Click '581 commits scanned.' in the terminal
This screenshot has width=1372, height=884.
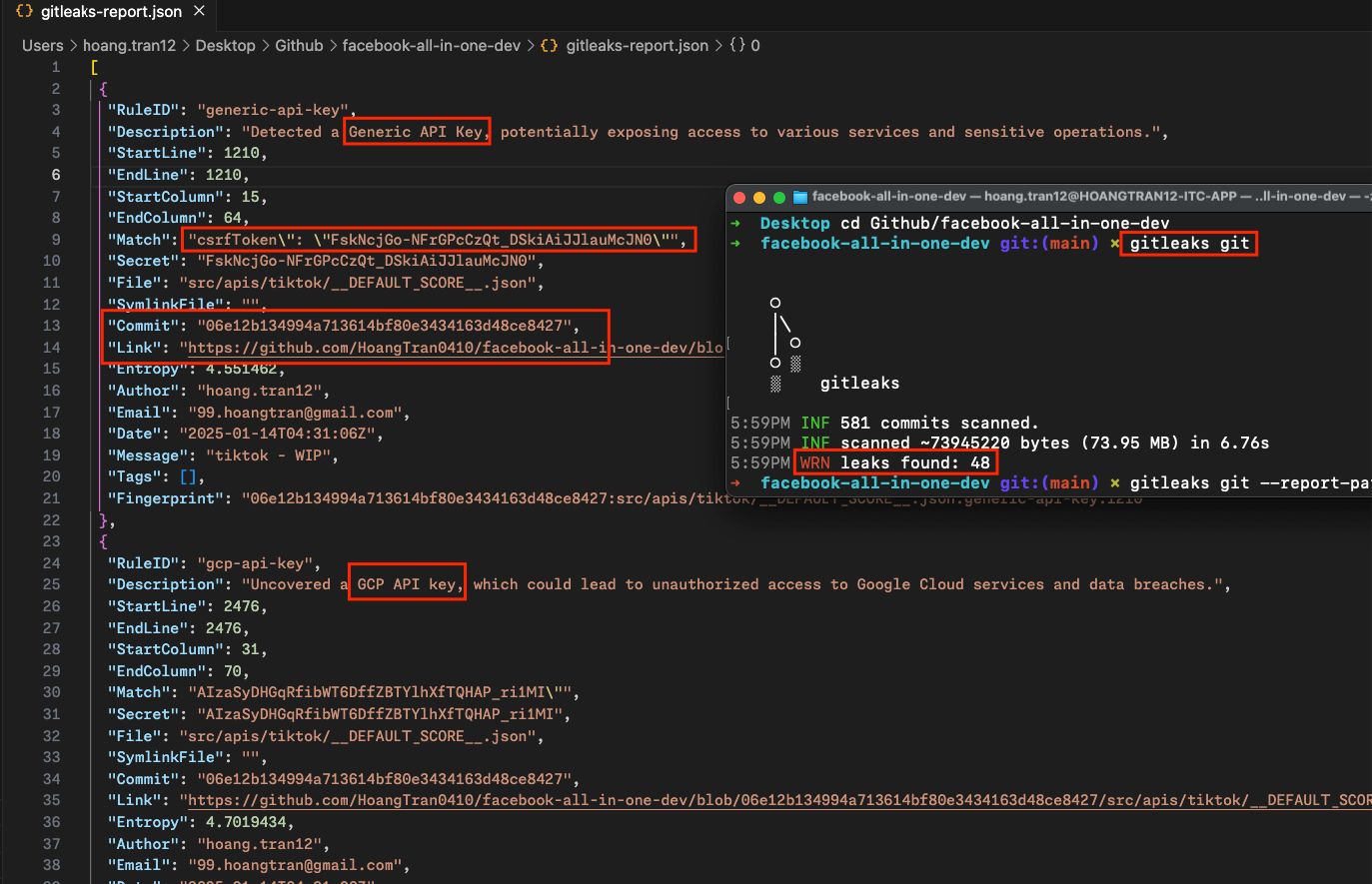click(x=939, y=424)
